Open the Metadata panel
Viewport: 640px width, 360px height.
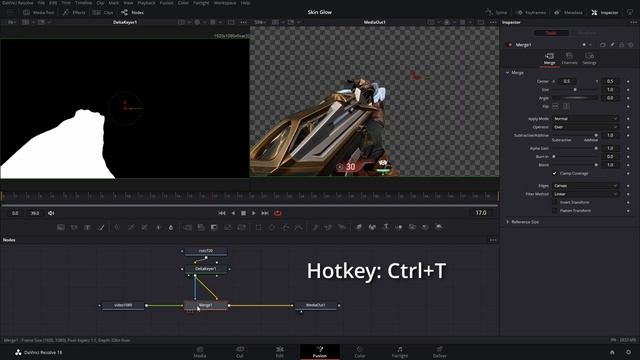coord(568,13)
